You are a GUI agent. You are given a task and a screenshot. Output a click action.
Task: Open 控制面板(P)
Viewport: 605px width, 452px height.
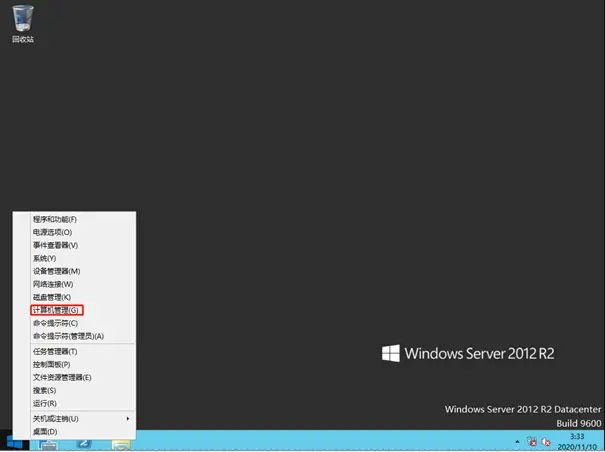pyautogui.click(x=74, y=365)
